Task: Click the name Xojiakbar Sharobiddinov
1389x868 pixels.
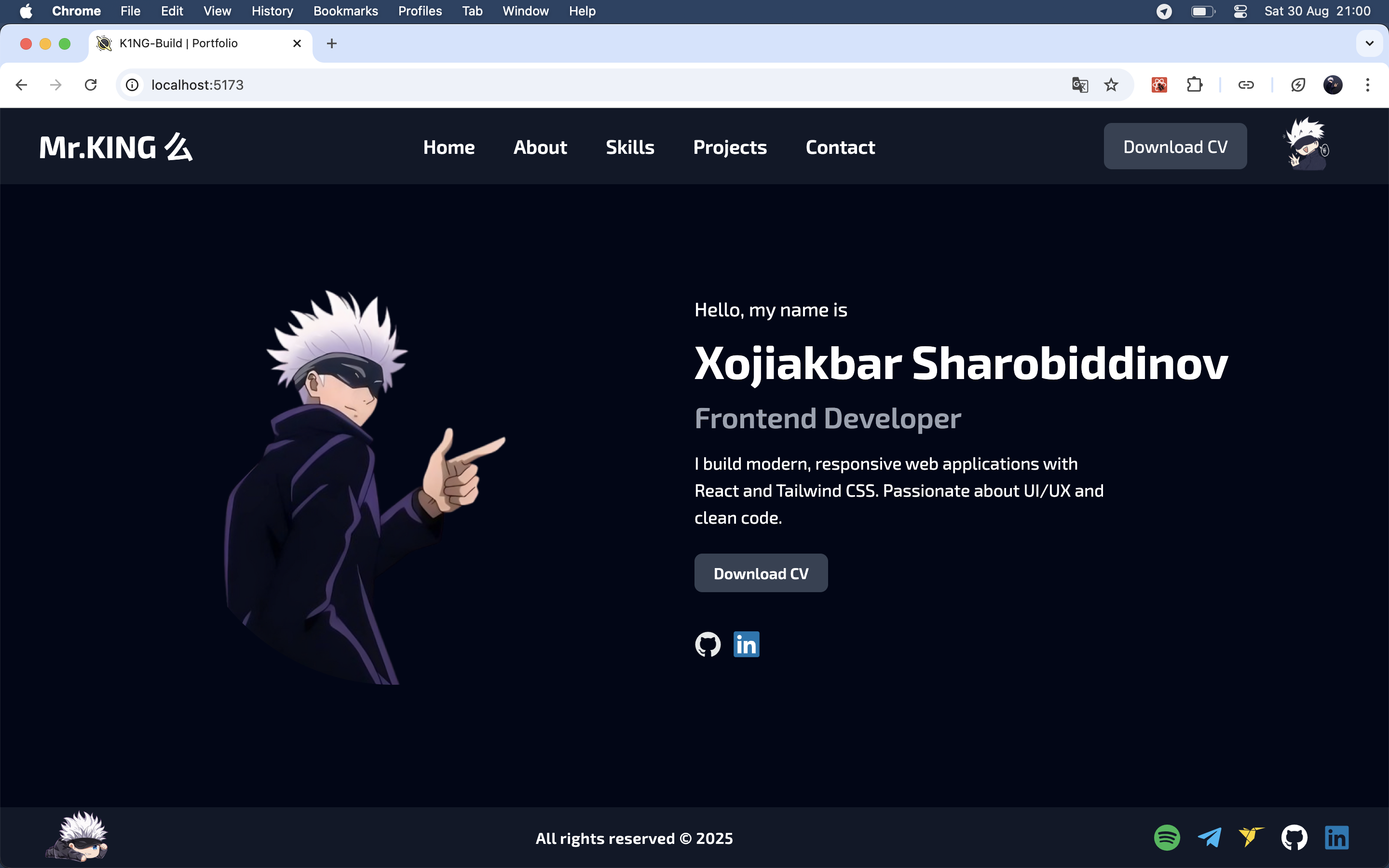Action: 961,364
